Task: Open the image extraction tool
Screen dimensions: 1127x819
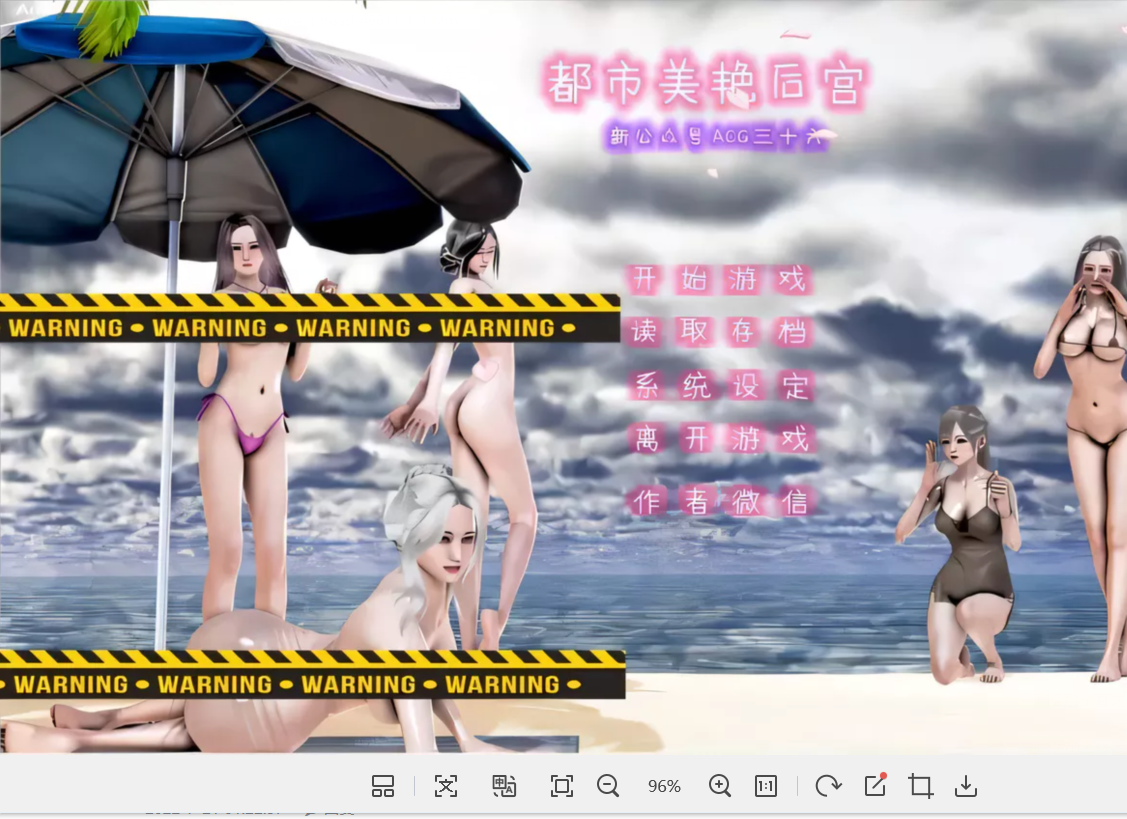Action: (x=446, y=786)
